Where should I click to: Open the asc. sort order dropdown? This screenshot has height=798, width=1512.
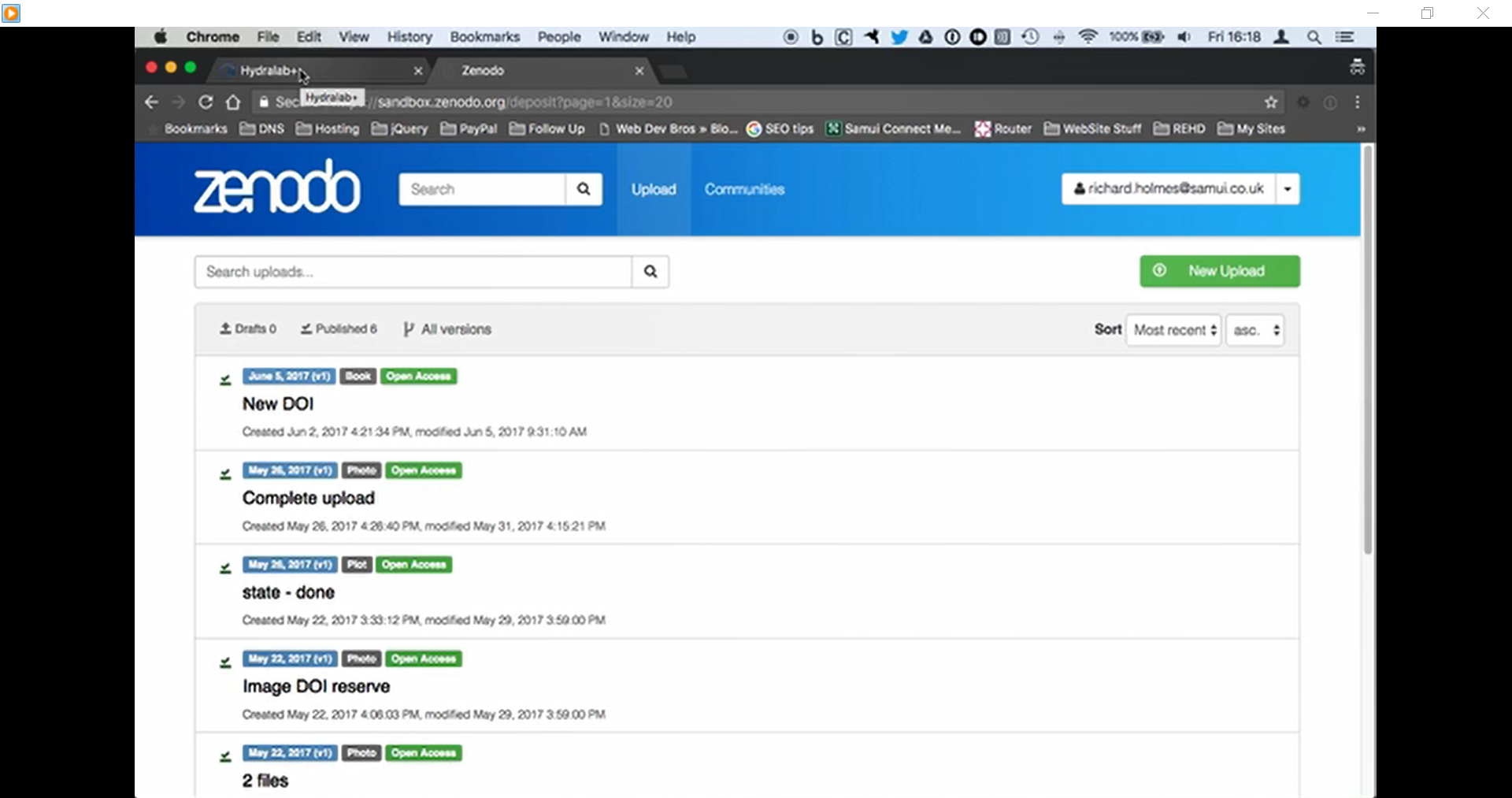coord(1255,330)
